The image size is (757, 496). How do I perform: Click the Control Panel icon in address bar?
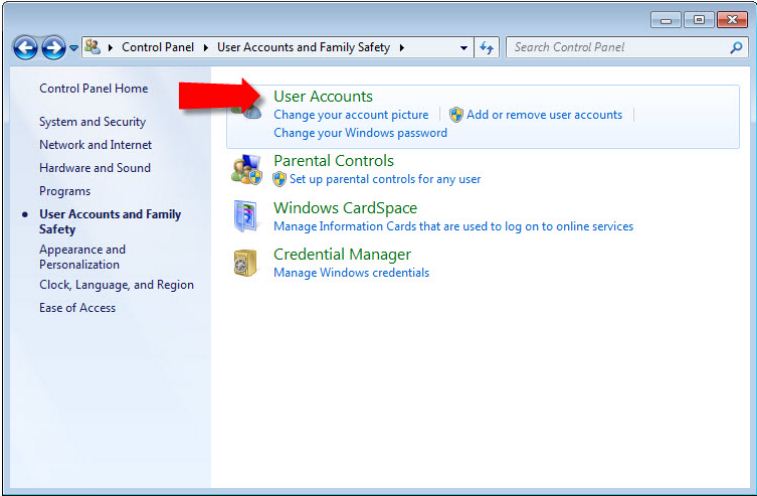click(92, 47)
